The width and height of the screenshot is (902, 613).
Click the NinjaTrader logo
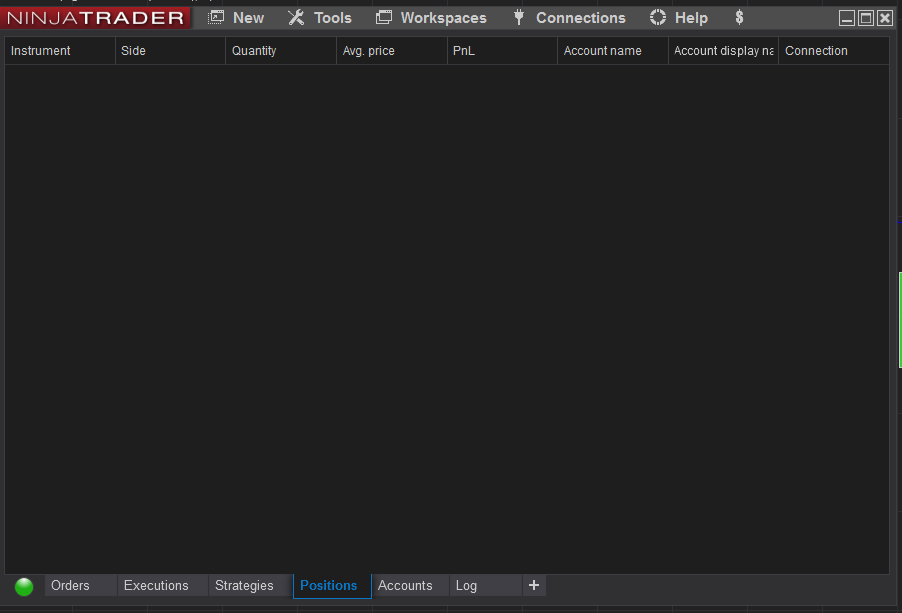coord(95,18)
